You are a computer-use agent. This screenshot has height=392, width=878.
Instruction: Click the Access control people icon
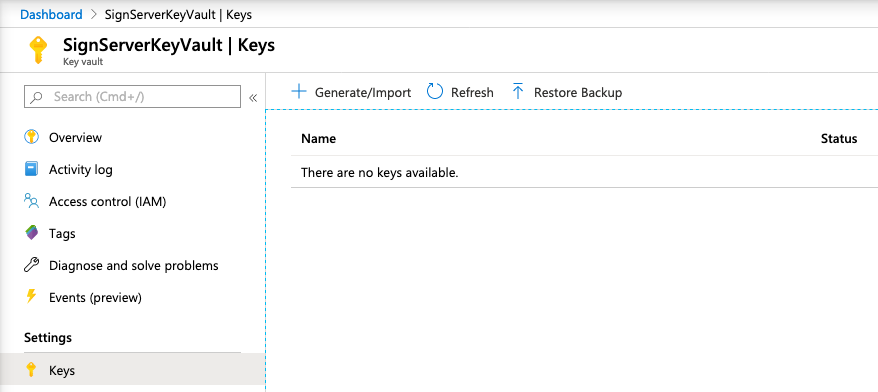click(32, 200)
